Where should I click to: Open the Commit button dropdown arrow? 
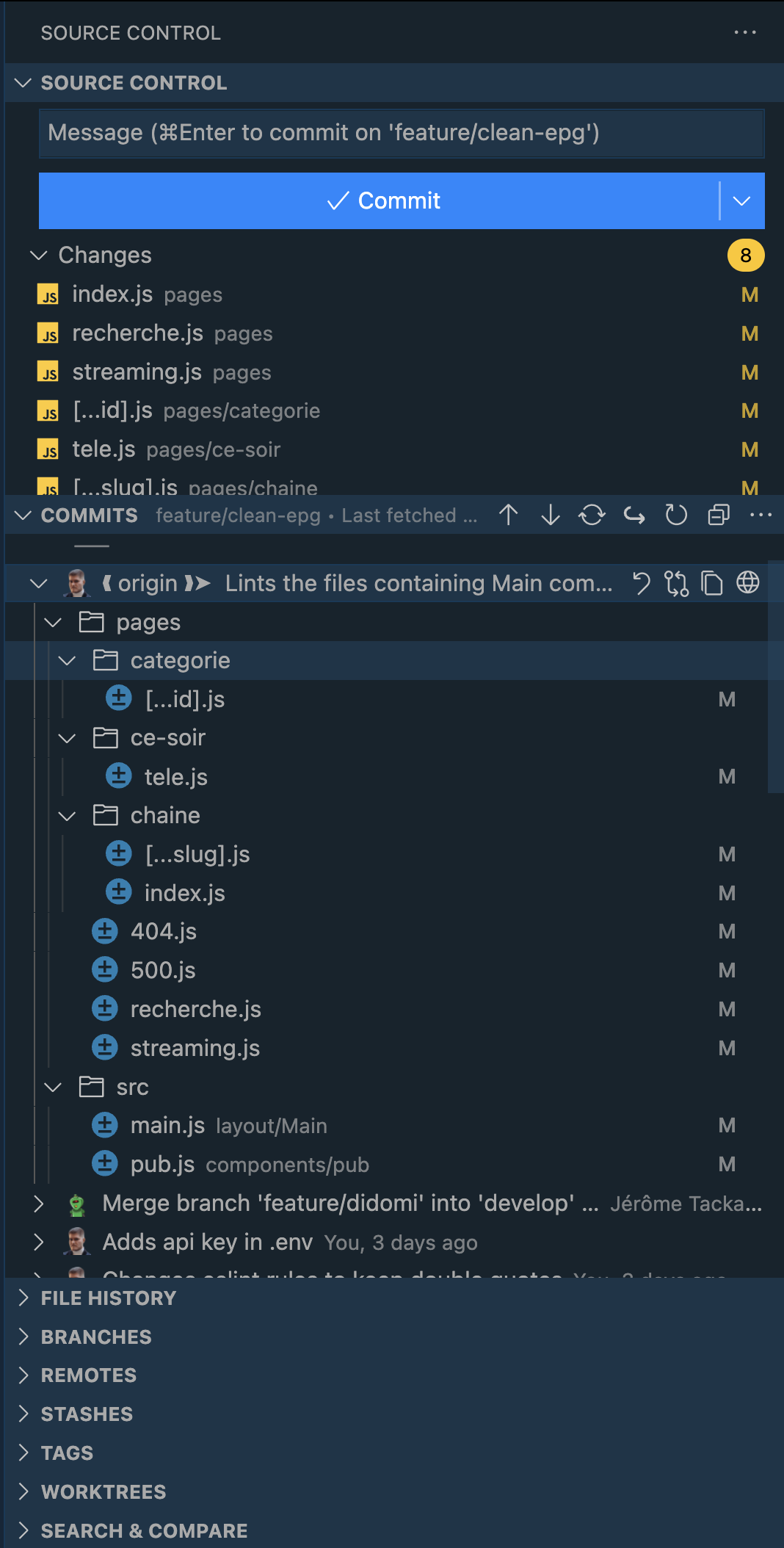[741, 200]
